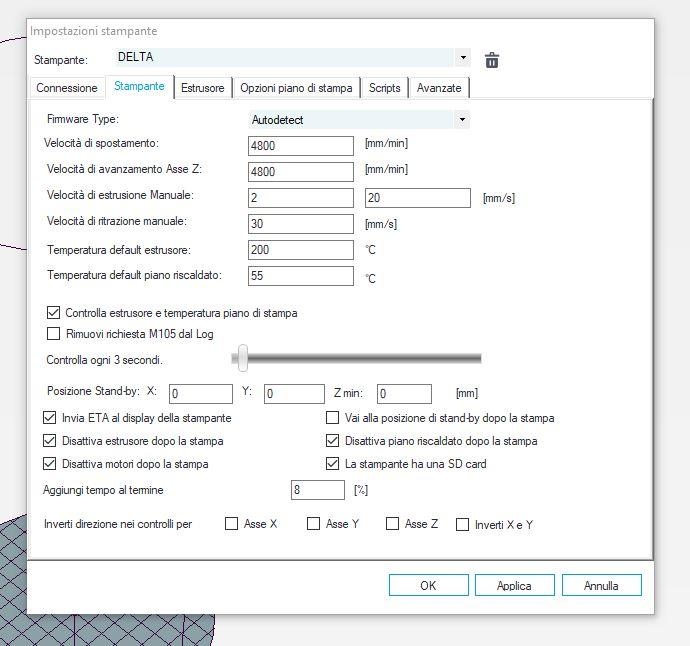This screenshot has height=646, width=690.
Task: Click the Stand-by position Y field
Action: pyautogui.click(x=294, y=393)
